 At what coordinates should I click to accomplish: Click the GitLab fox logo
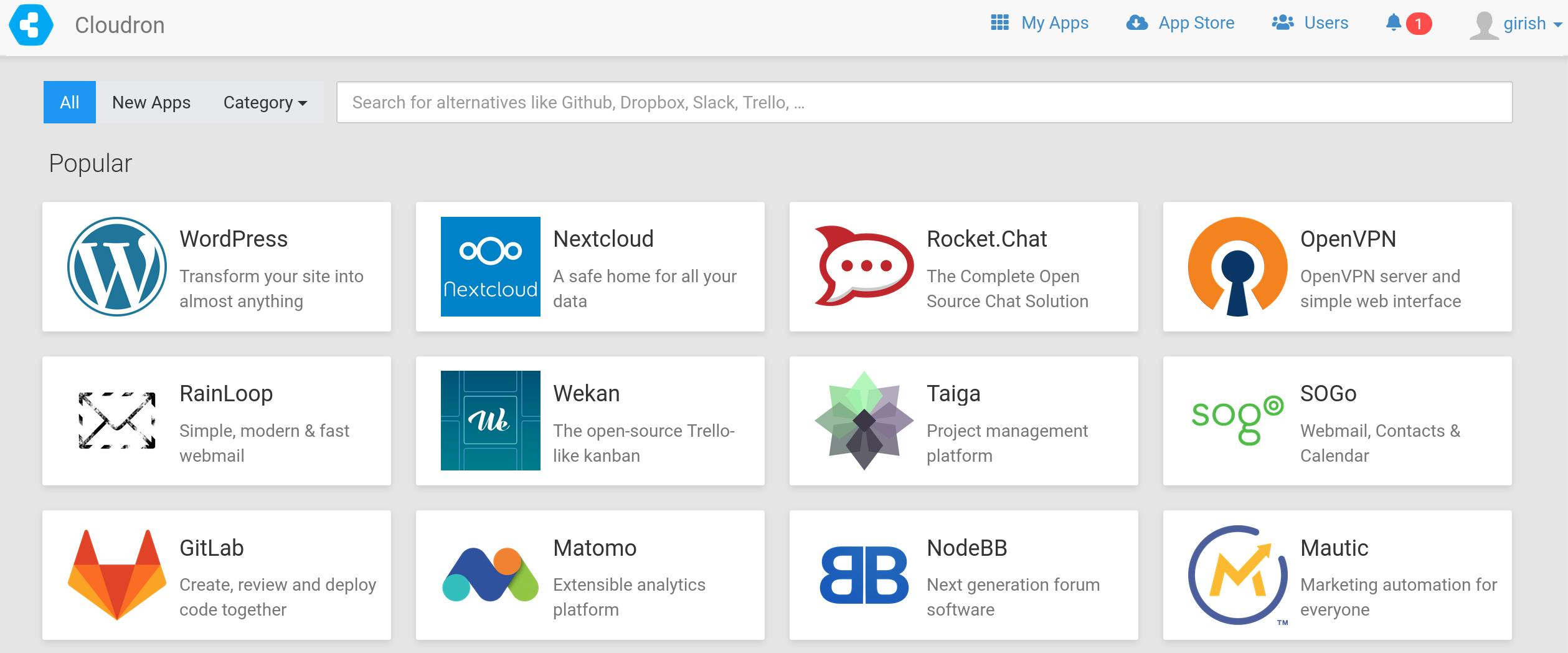point(117,575)
